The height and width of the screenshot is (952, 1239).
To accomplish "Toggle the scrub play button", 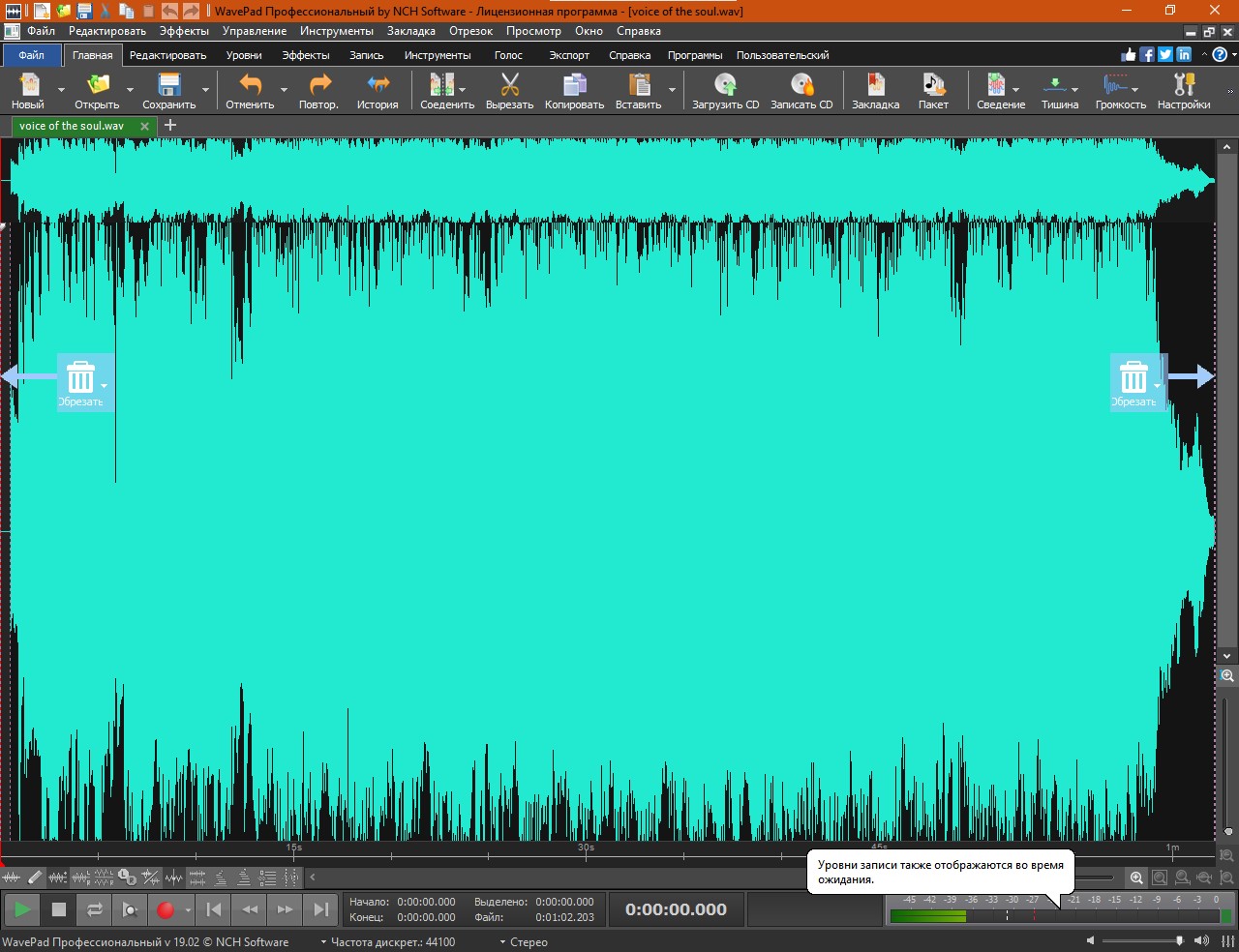I will pyautogui.click(x=130, y=909).
